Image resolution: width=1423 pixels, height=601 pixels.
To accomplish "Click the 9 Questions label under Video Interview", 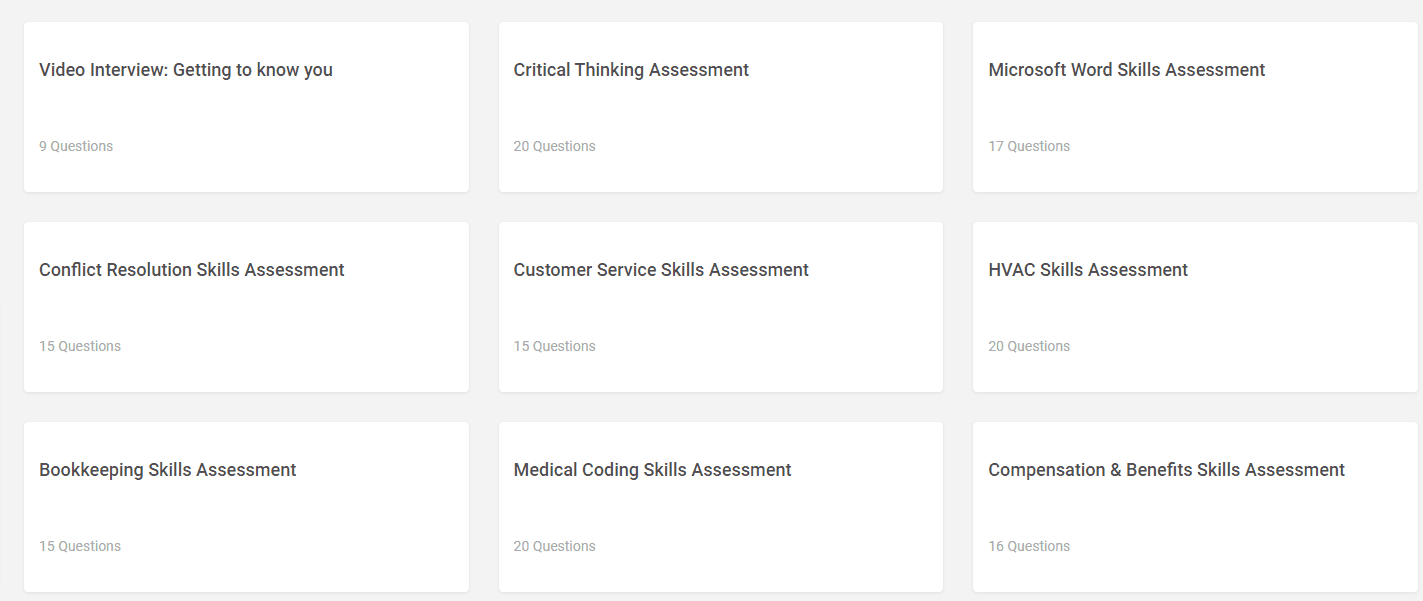I will click(x=76, y=146).
